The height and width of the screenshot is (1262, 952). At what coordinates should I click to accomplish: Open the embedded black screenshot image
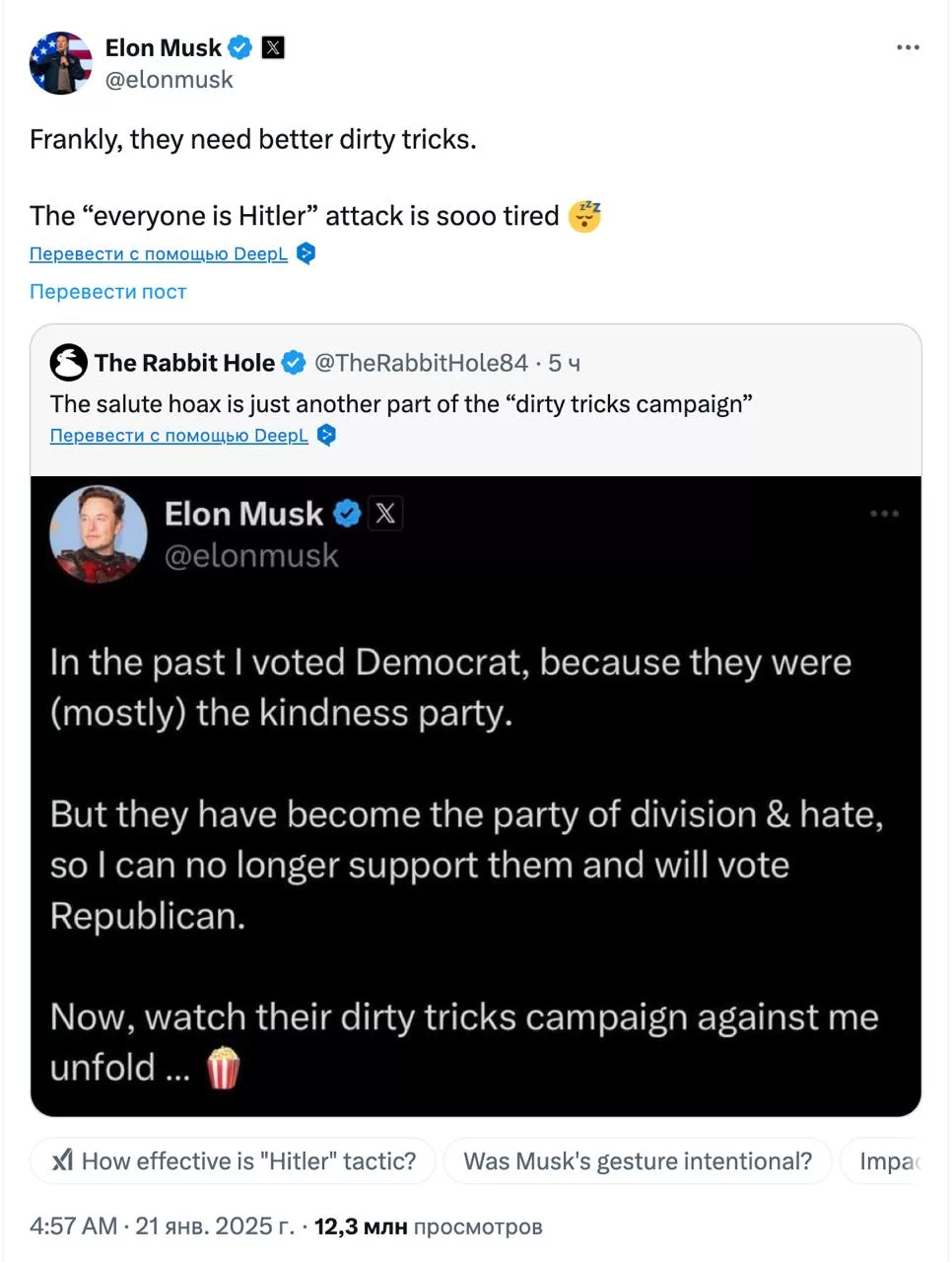[x=476, y=796]
